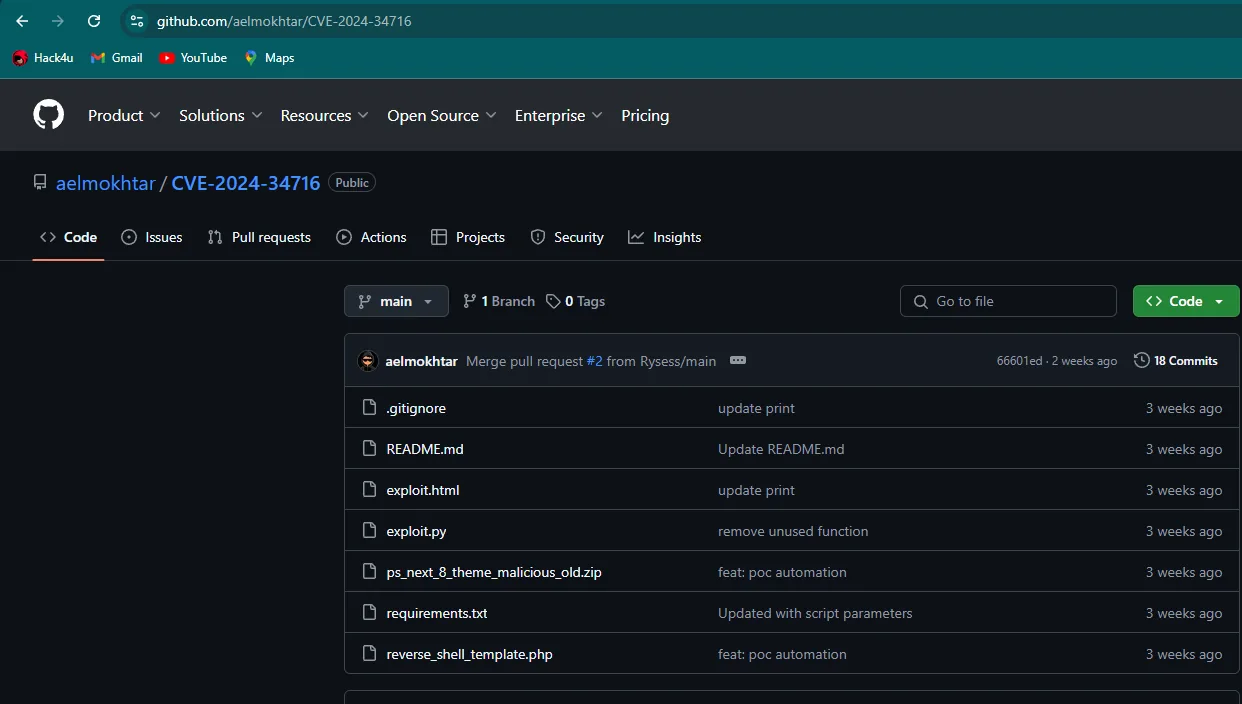Click the file icon next to .gitignore
Screen dimensions: 1242x704
(x=369, y=408)
